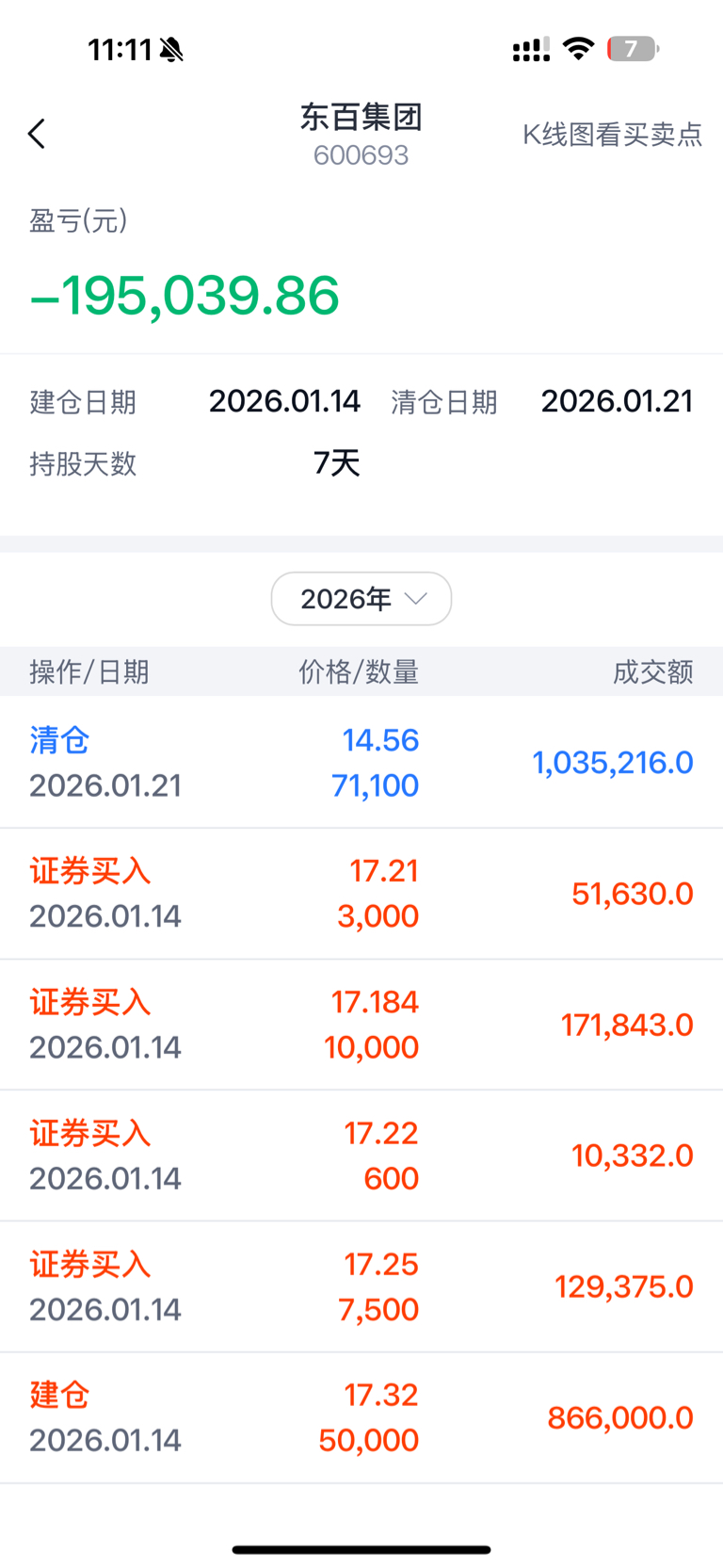Tap the 操作/日期 column header

[x=89, y=671]
